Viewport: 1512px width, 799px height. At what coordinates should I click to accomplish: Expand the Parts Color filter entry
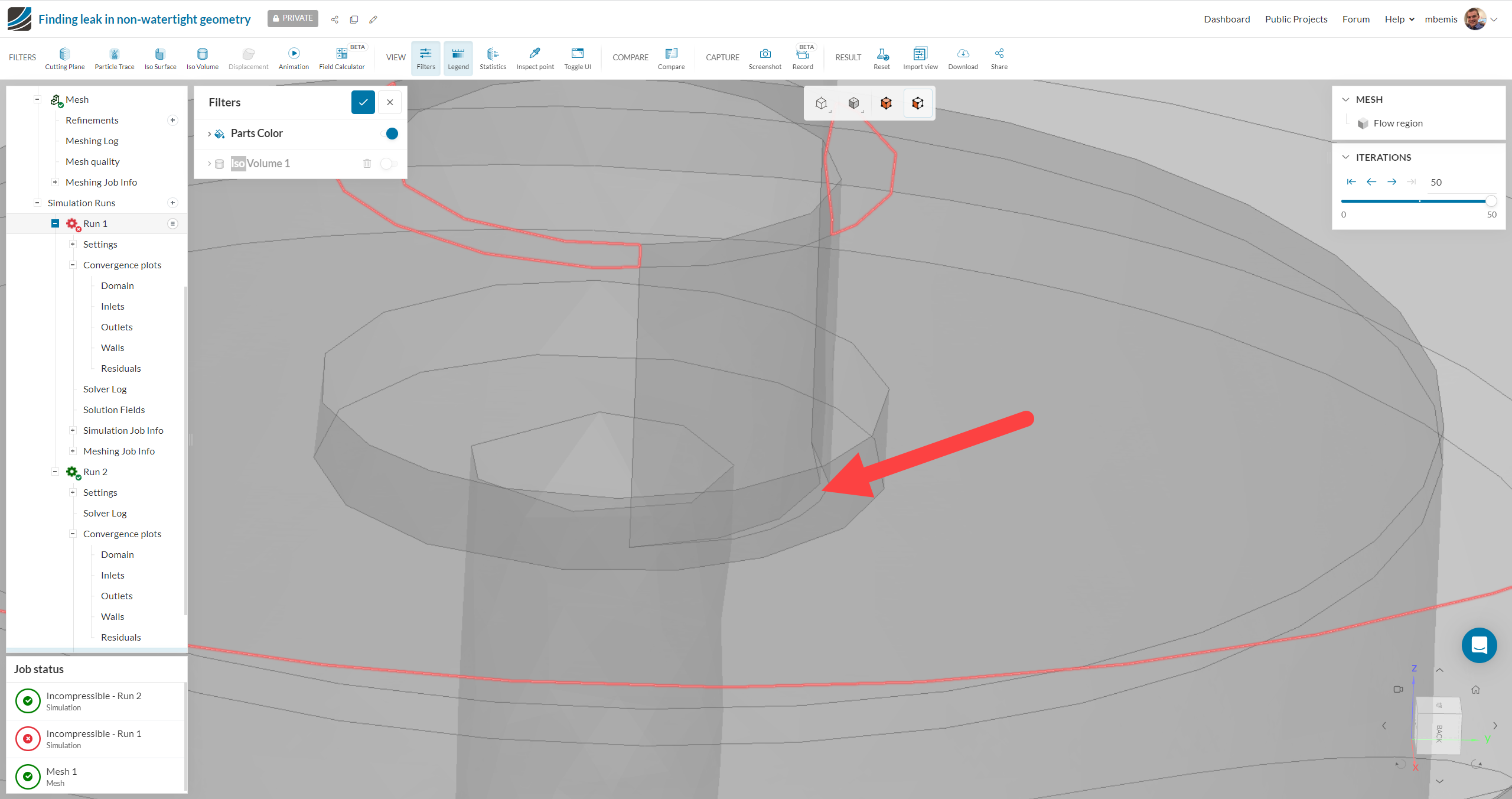[210, 134]
